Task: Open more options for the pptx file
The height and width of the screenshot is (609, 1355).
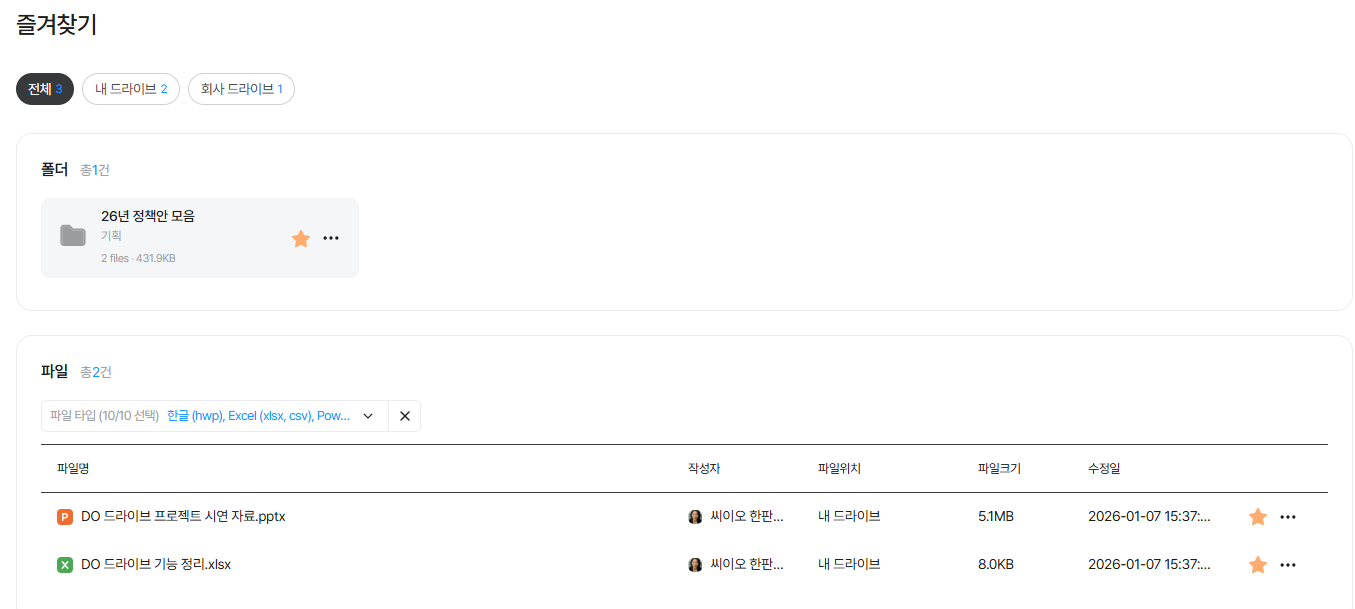Action: tap(1288, 517)
